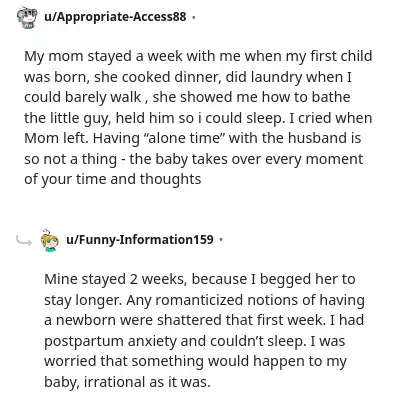The width and height of the screenshot is (400, 417).
Task: Click the last line 'baby, irrational as it was.'
Action: point(127,383)
